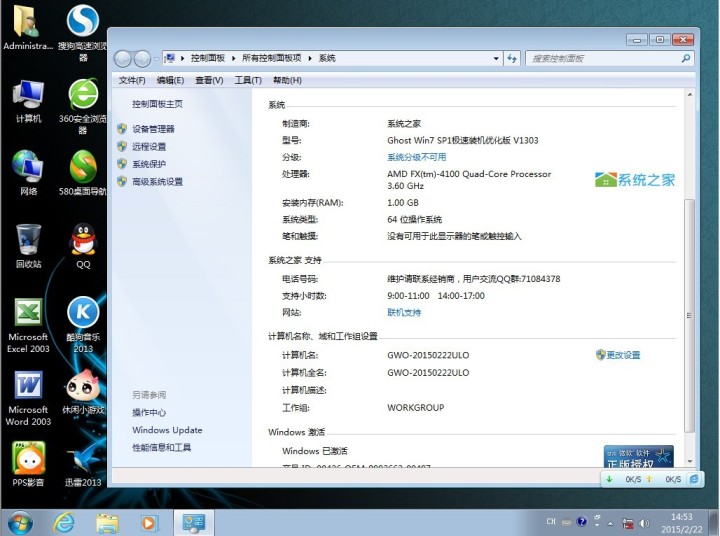Screen dimensions: 720x536
Task: Click the taskbar clock showing 14:53
Action: pos(681,523)
